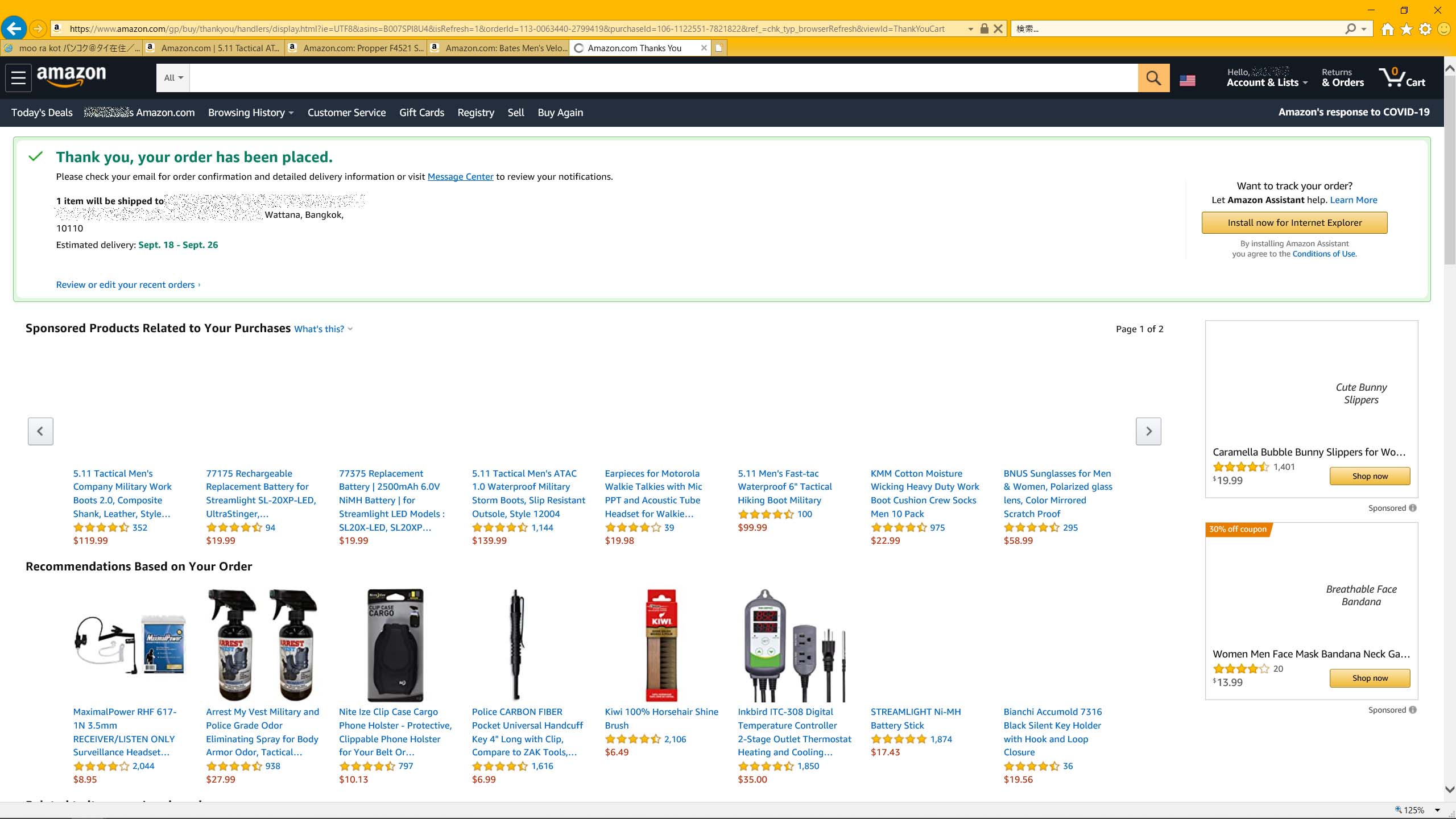Click the US flag language icon
Image resolution: width=1456 pixels, height=819 pixels.
coord(1188,81)
